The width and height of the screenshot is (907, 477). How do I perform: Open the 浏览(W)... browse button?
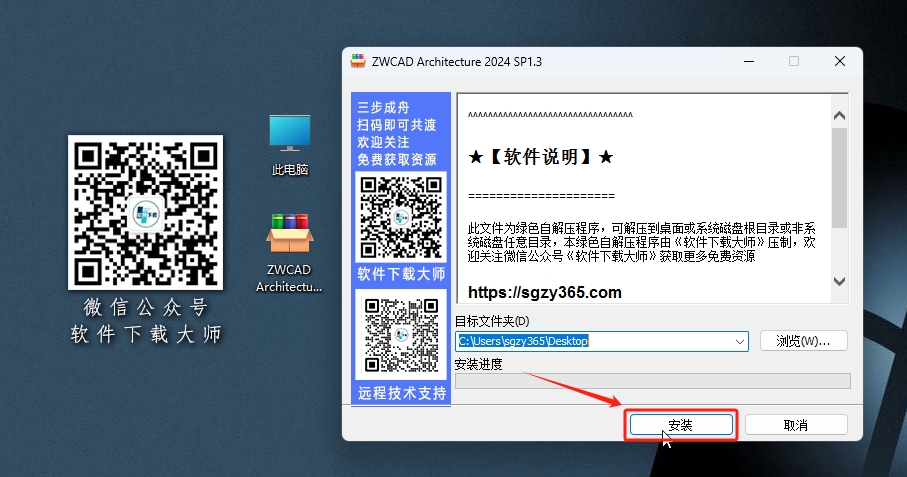click(x=803, y=341)
